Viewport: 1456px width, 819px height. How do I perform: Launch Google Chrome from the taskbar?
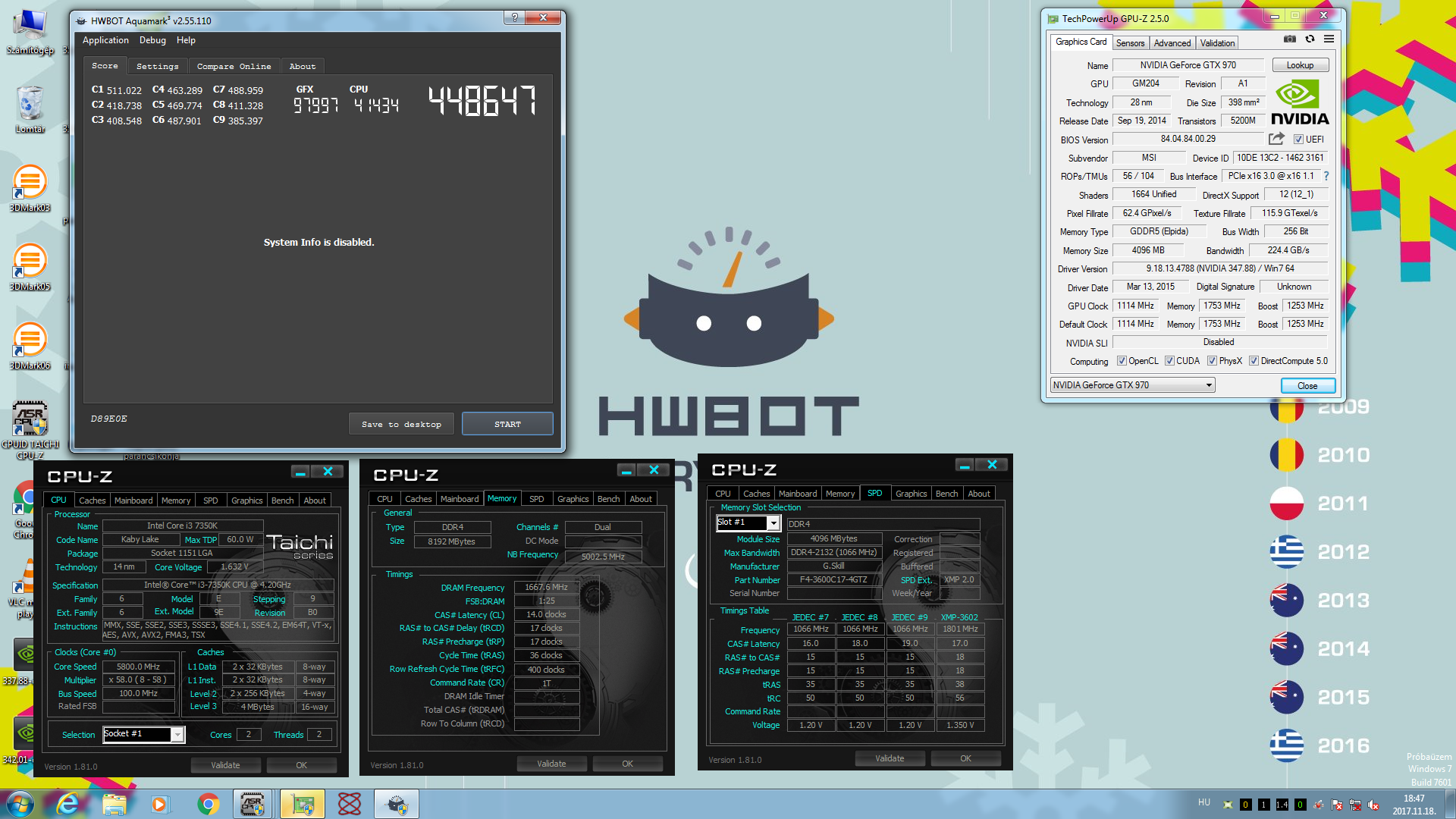(x=208, y=804)
